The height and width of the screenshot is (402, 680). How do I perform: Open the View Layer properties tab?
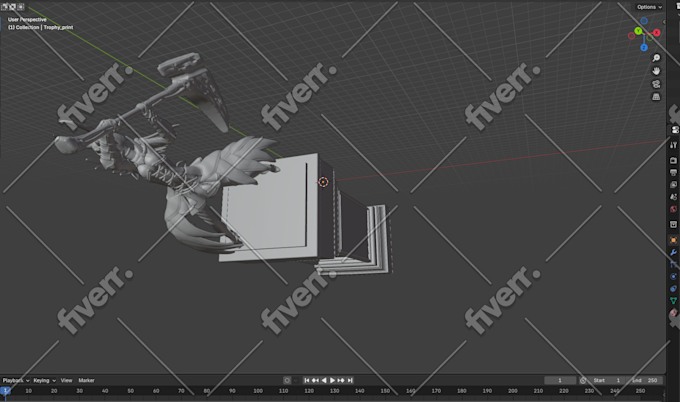pos(673,185)
